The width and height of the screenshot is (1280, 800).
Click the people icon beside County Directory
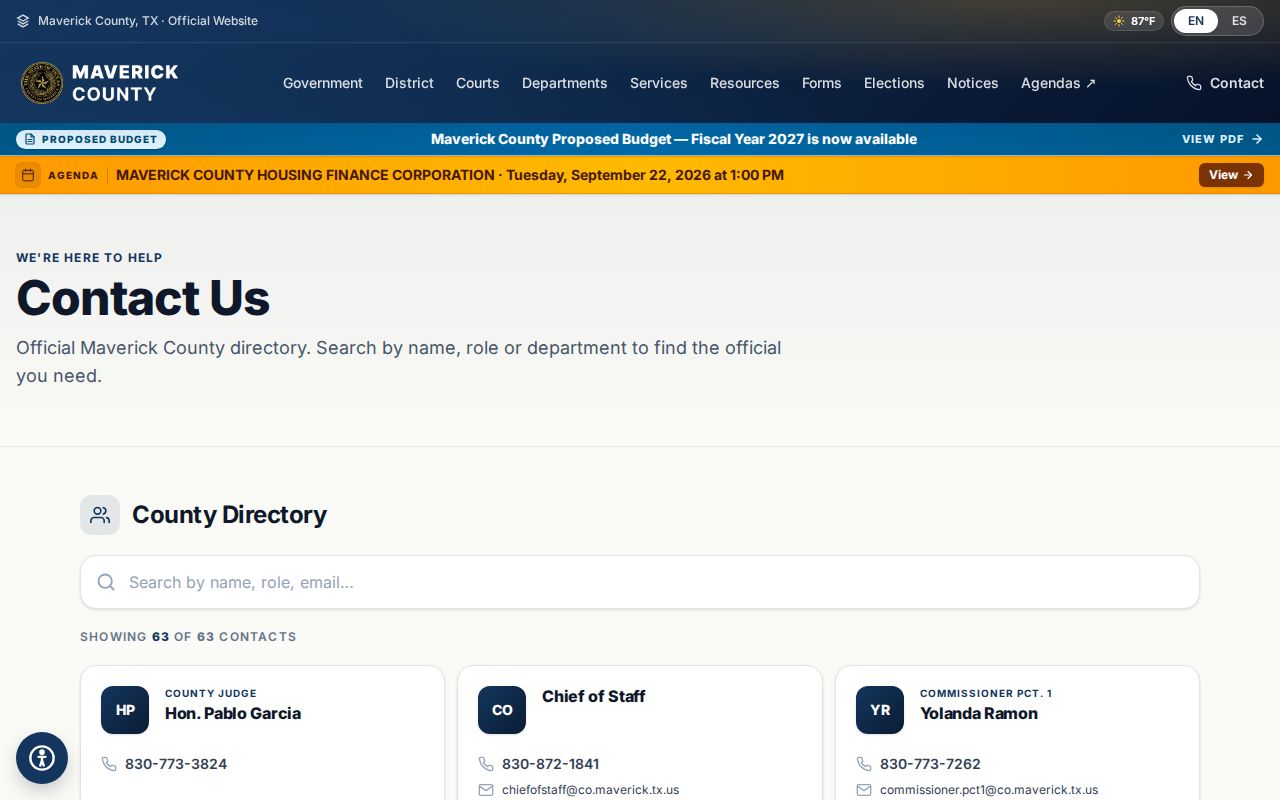100,515
